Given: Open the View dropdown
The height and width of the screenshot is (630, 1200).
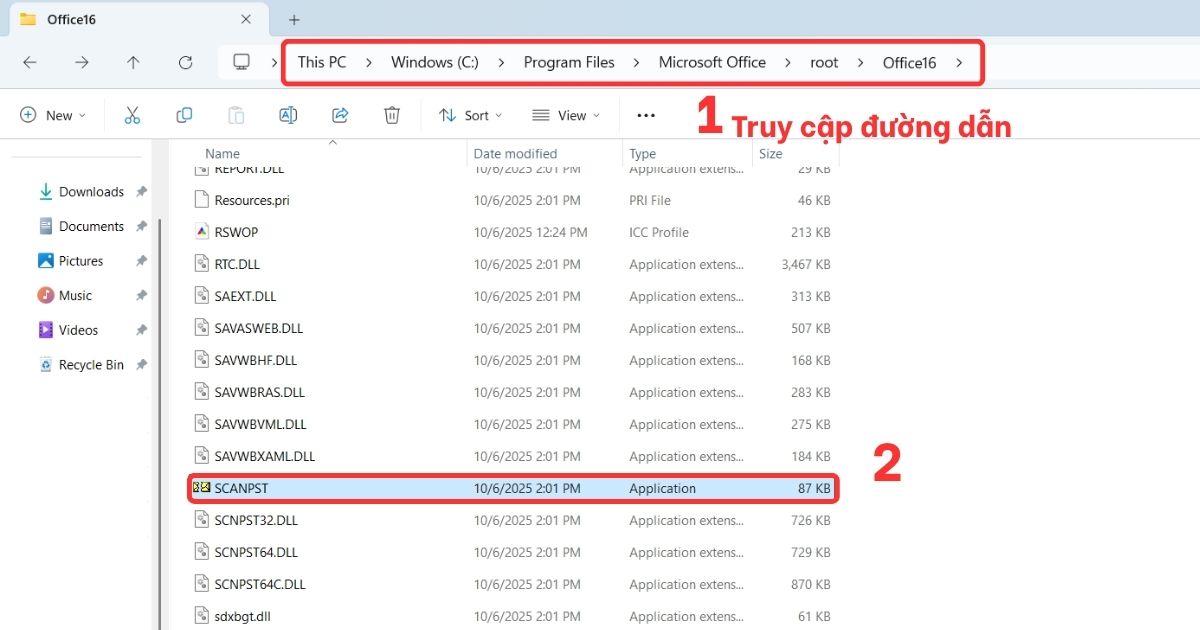Looking at the screenshot, I should pyautogui.click(x=566, y=115).
